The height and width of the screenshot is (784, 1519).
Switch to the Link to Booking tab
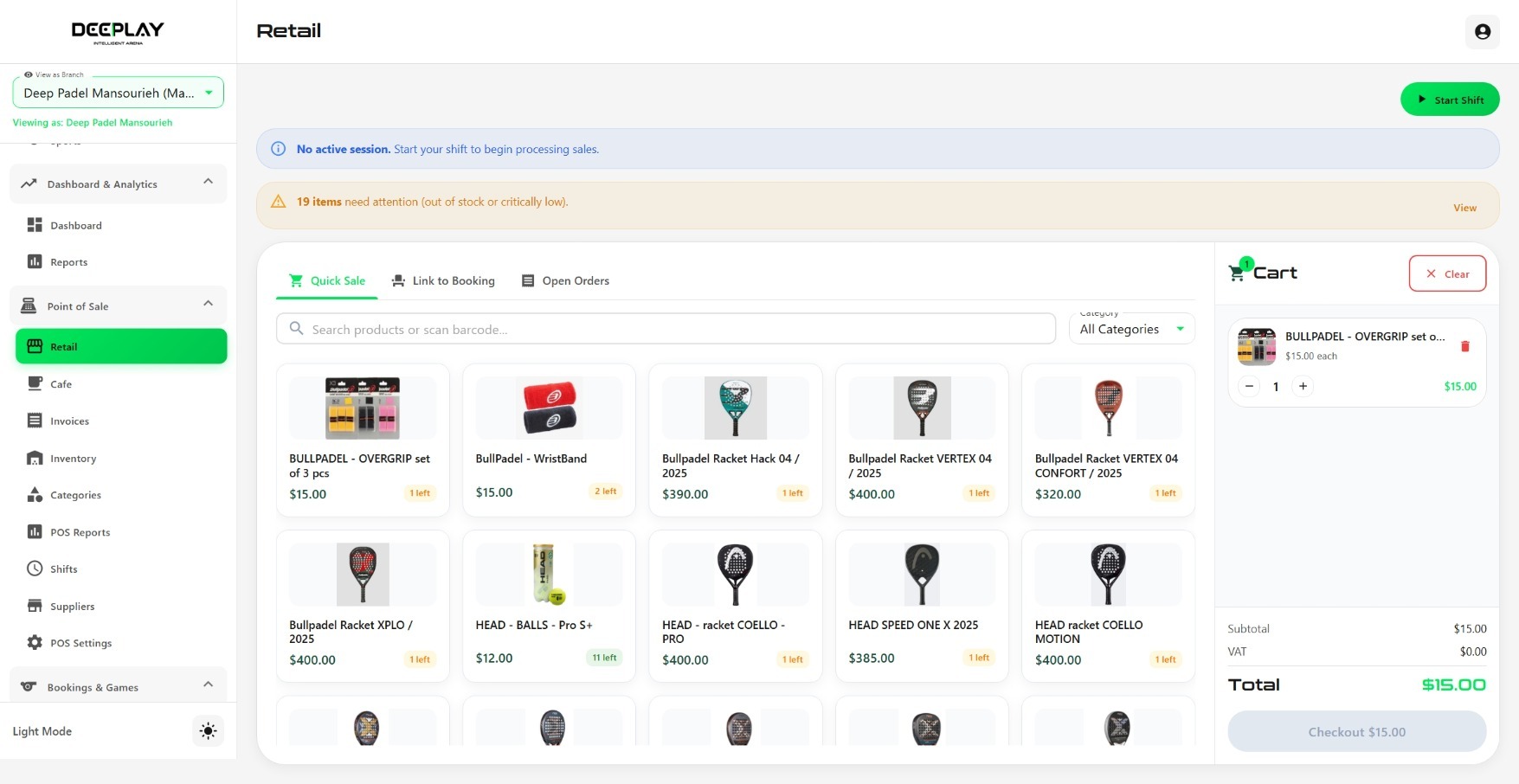pos(443,281)
